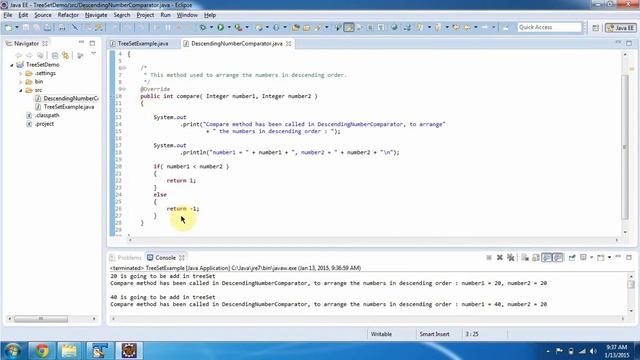This screenshot has height=360, width=640.
Task: Select the Console tab
Action: click(165, 258)
